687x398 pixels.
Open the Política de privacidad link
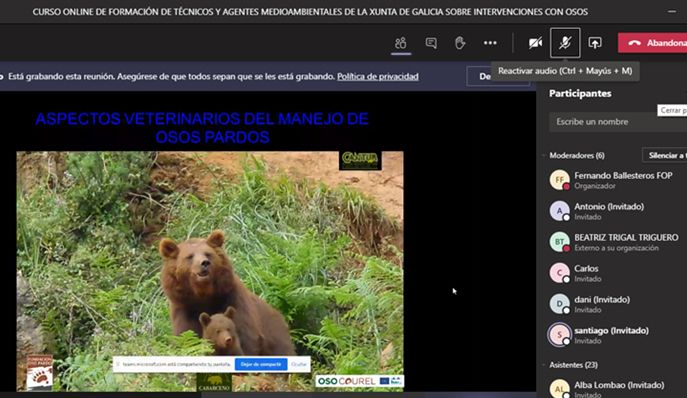tap(378, 76)
